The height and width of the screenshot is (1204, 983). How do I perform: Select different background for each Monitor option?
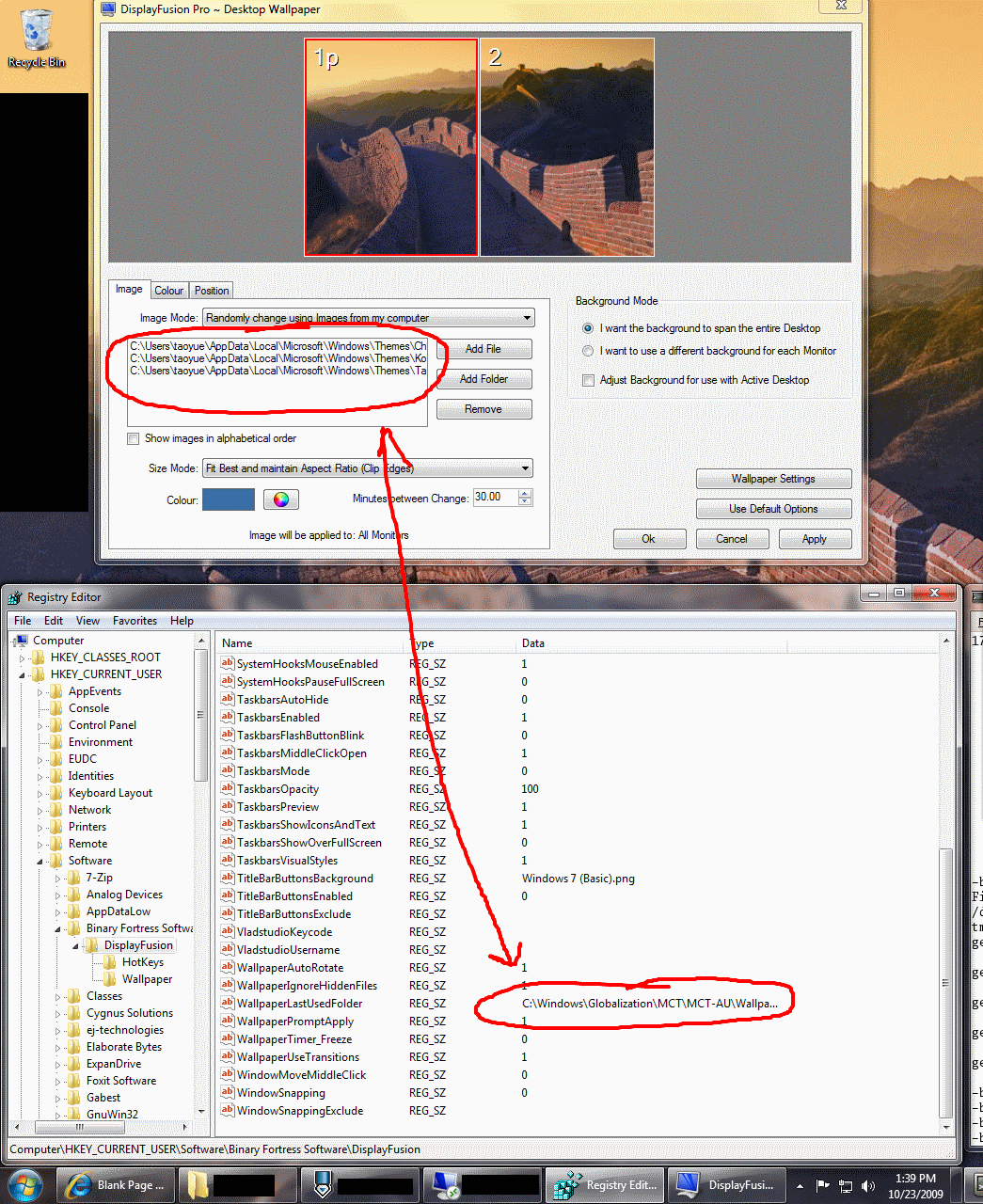589,351
